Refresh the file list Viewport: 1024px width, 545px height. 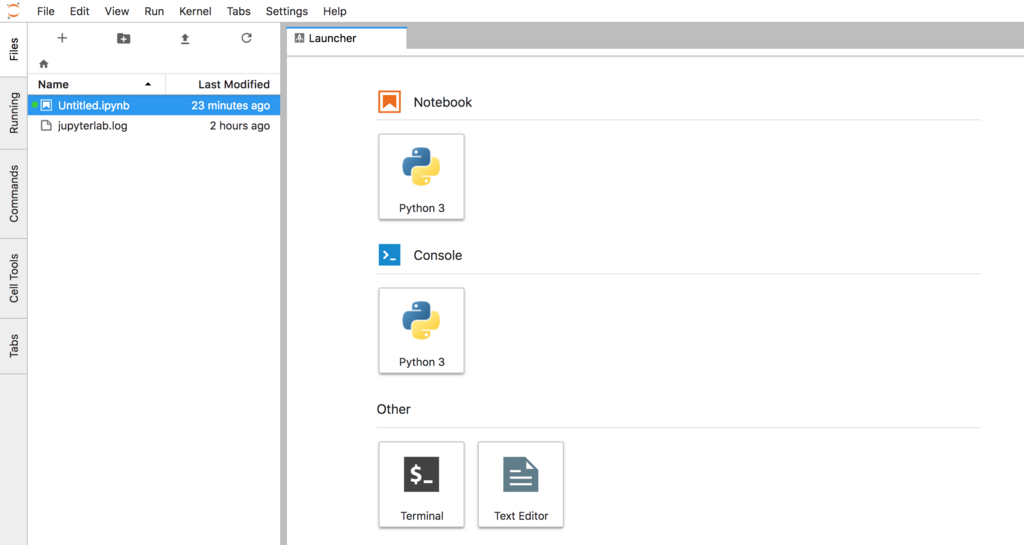[x=246, y=38]
